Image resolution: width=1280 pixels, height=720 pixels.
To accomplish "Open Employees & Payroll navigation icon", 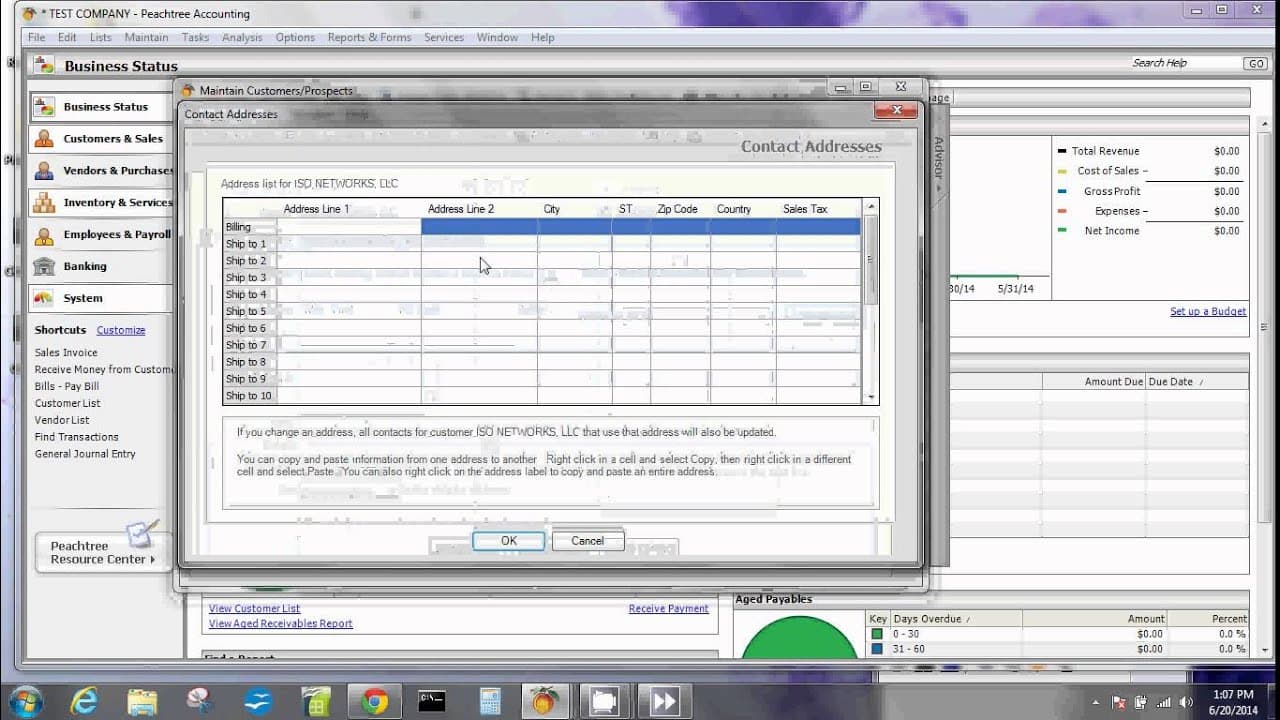I will point(44,237).
